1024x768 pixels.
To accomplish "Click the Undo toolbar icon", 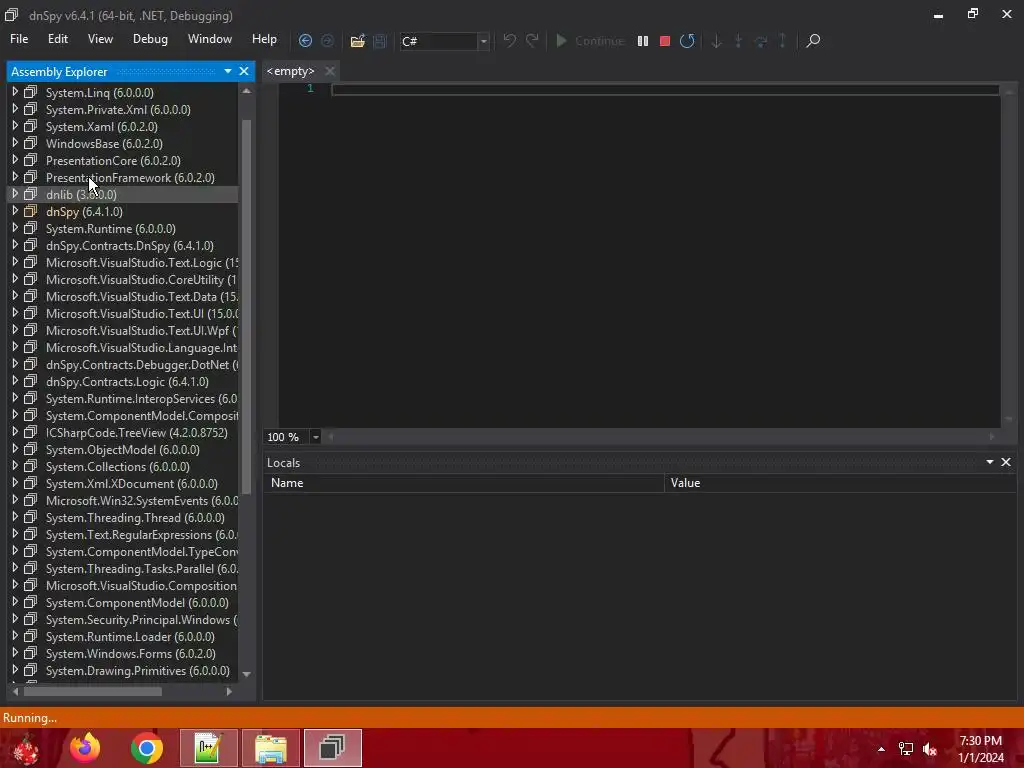I will point(509,40).
